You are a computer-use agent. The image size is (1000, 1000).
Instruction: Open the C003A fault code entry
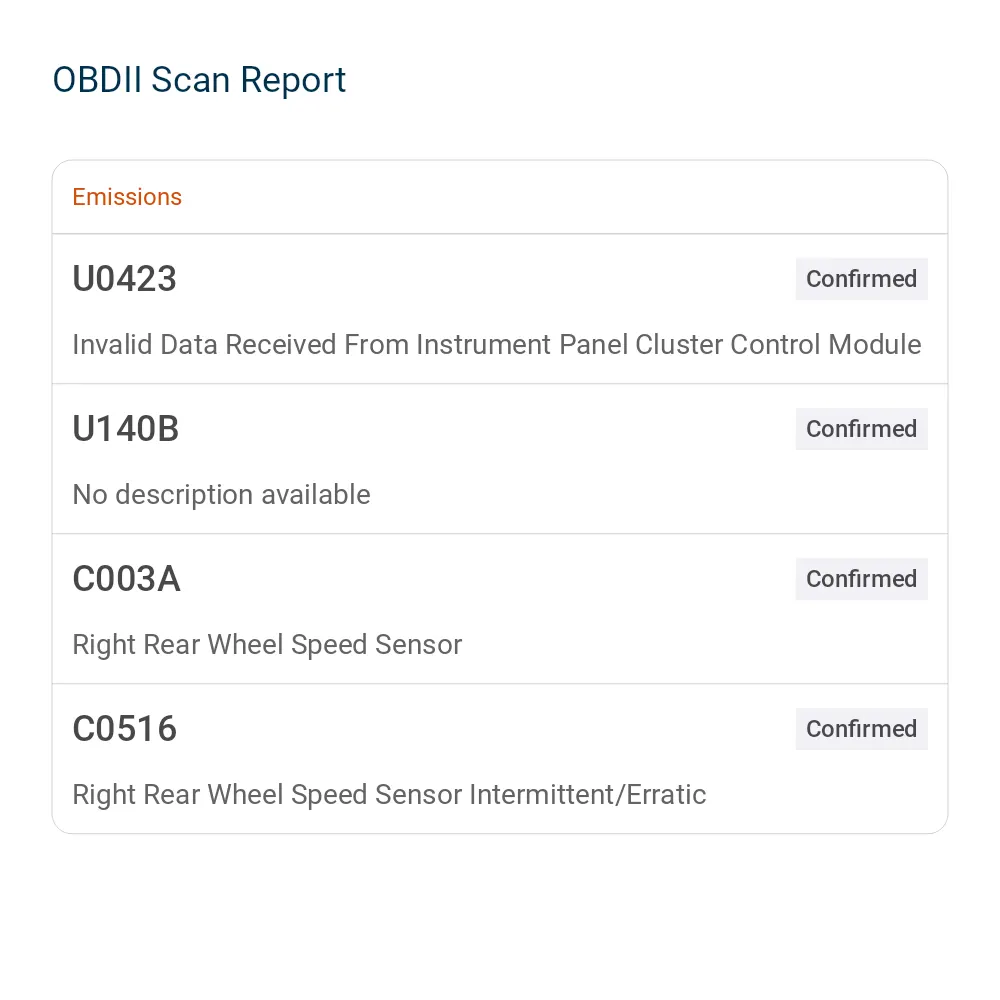tap(126, 578)
